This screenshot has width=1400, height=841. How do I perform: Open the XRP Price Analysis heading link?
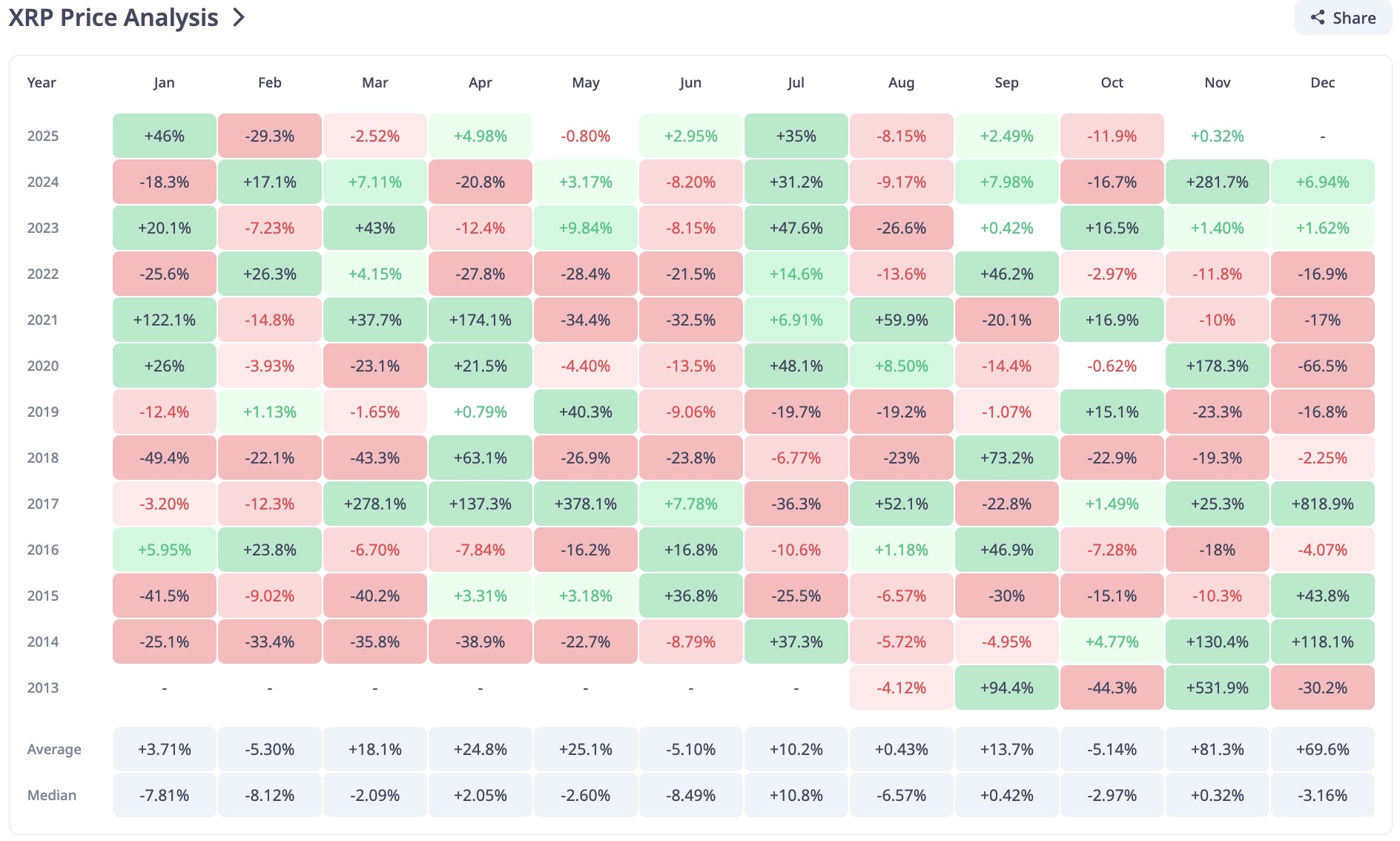coord(113,18)
